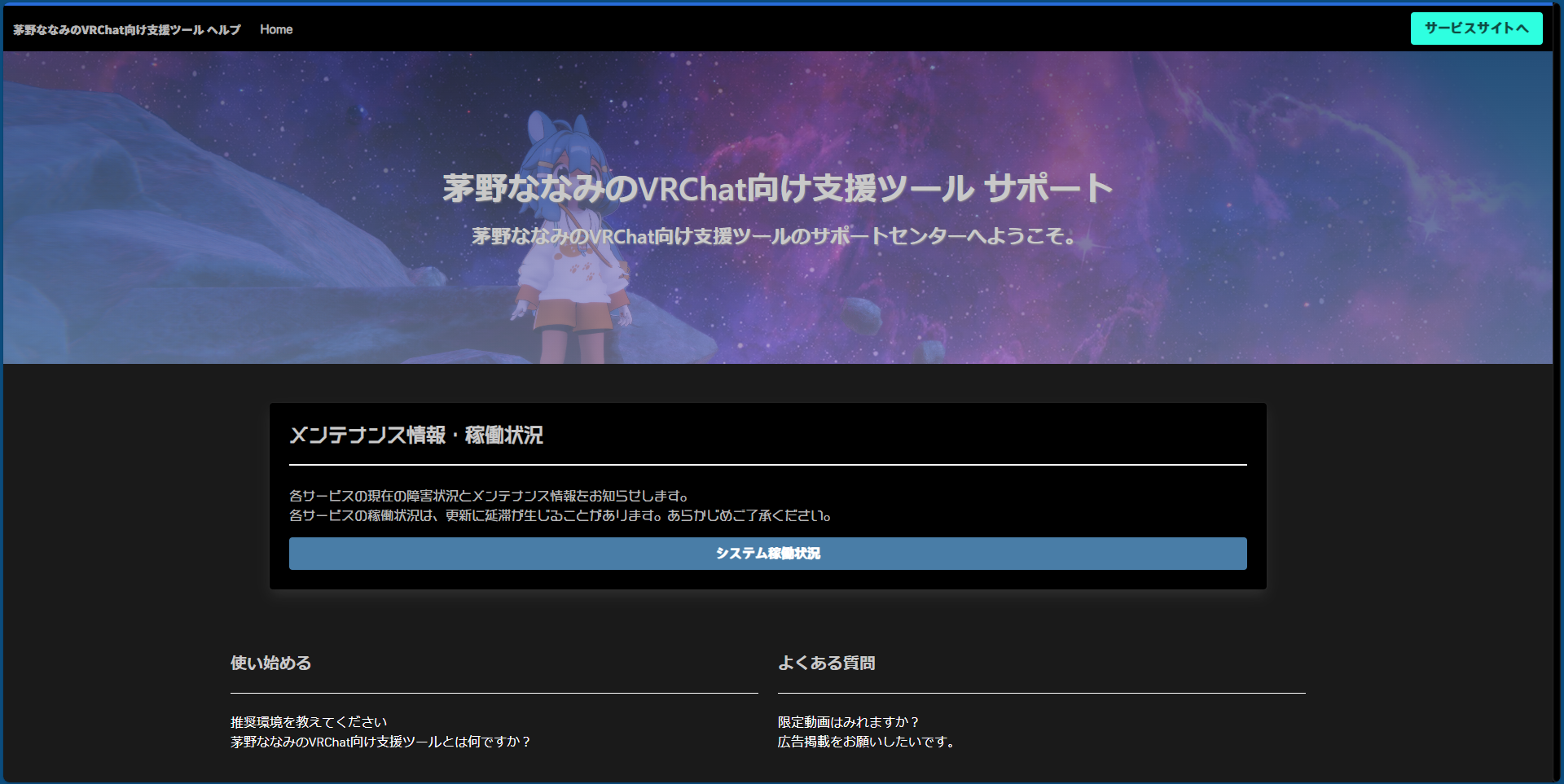
Task: Click the hero subtitle ending in へようこそ。
Action: pos(774,236)
